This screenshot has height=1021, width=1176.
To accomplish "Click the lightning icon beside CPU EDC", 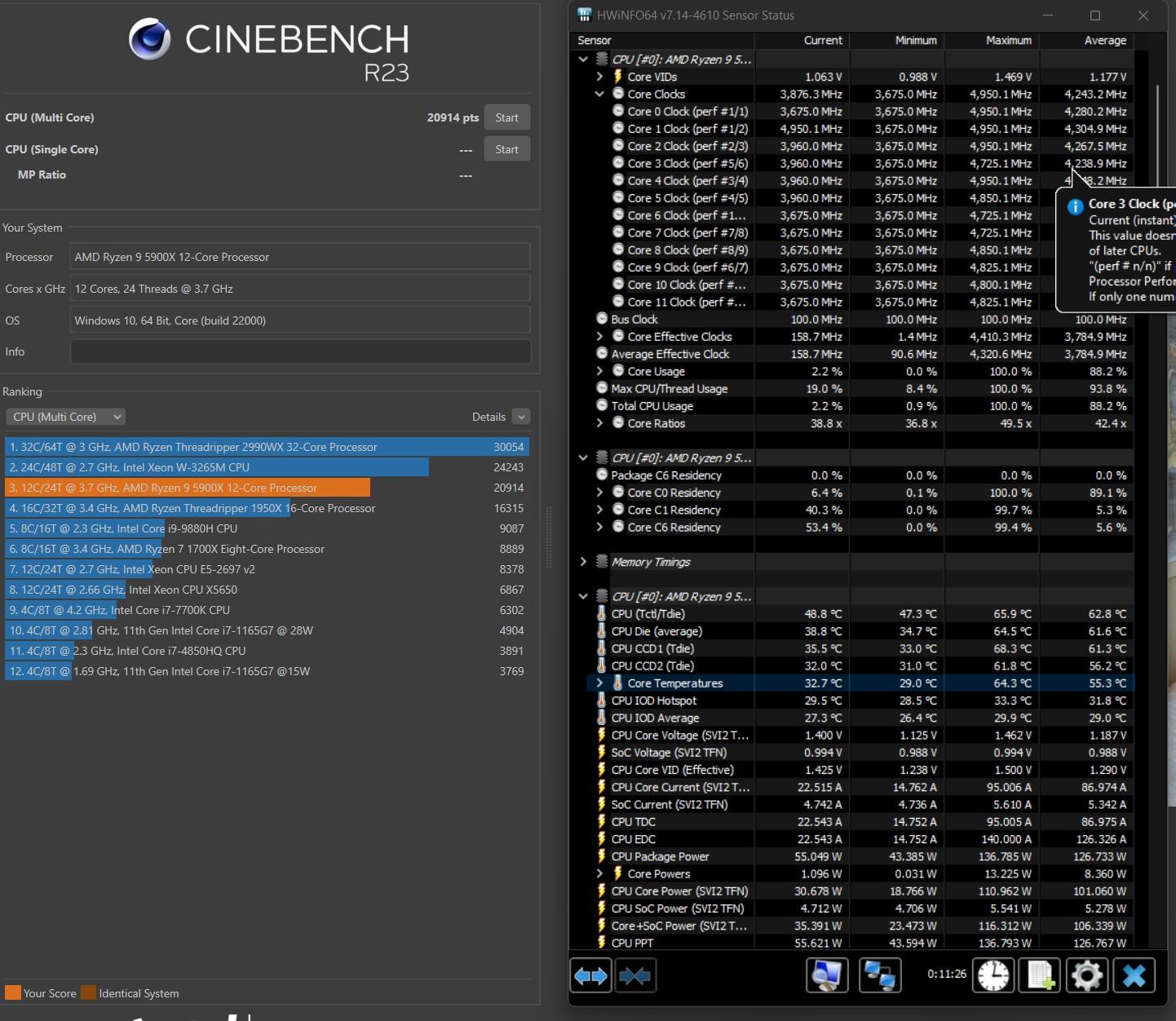I will (x=602, y=839).
